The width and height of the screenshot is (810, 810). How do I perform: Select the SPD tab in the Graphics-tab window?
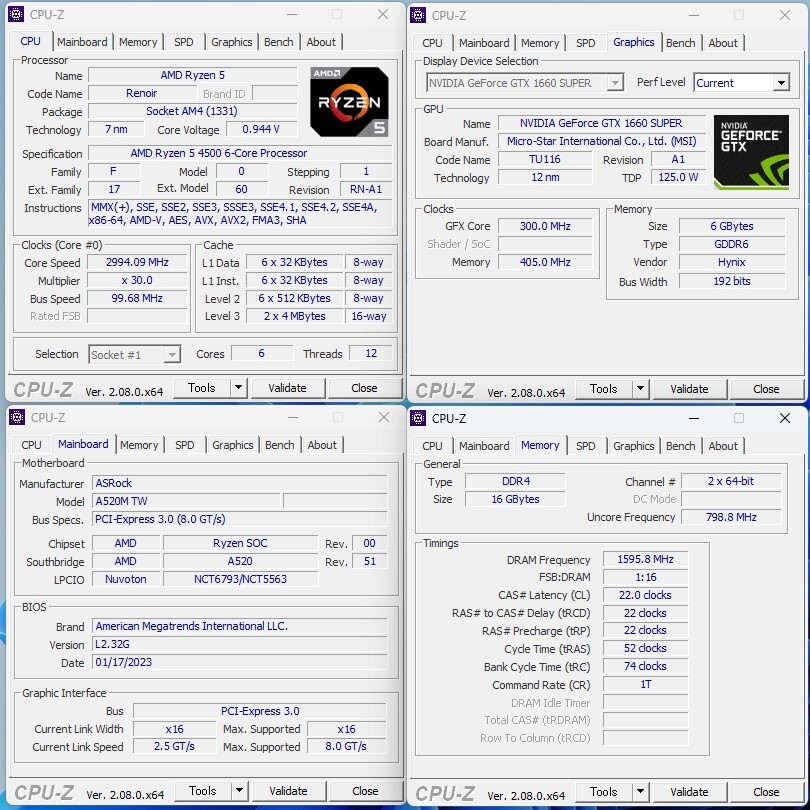(585, 43)
